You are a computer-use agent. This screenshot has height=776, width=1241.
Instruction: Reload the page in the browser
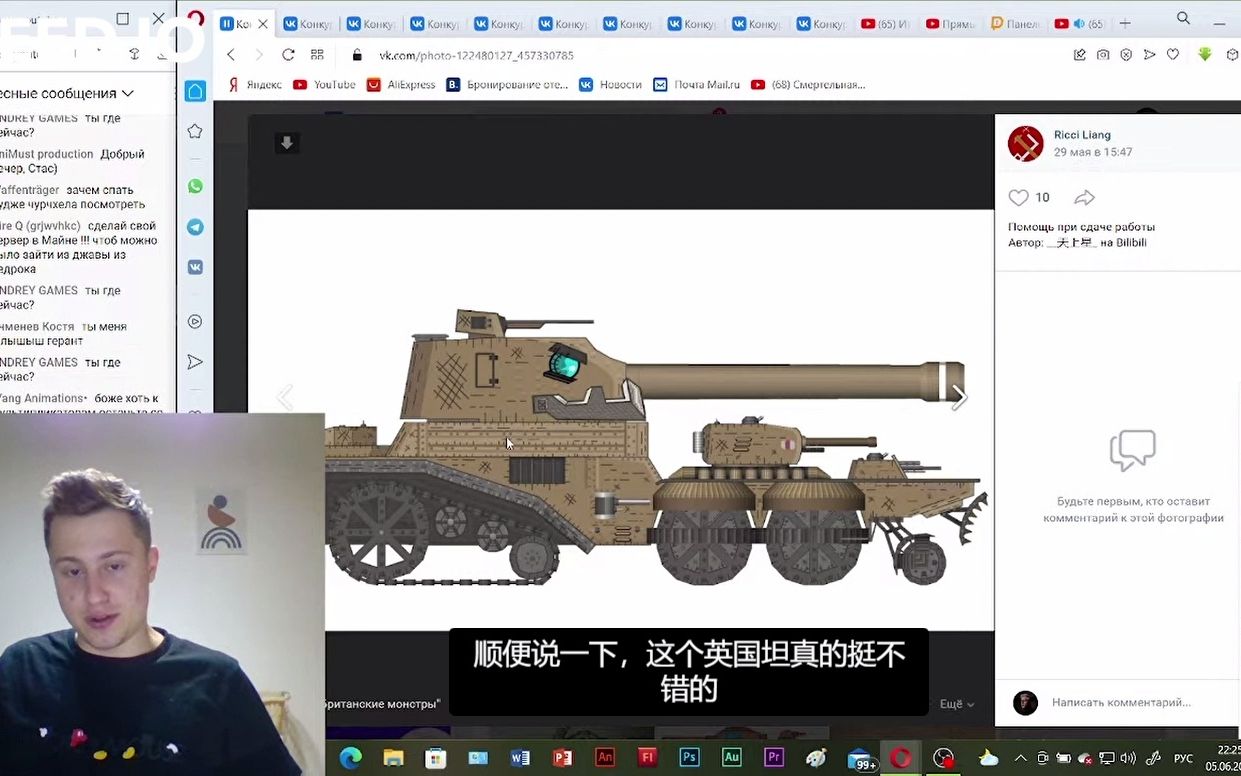pos(288,55)
